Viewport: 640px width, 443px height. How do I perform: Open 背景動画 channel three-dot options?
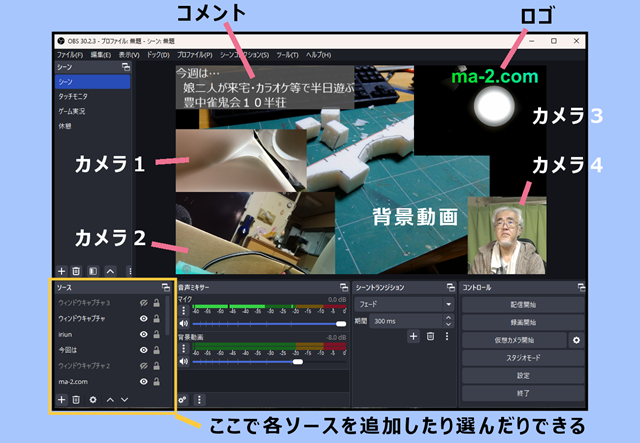[184, 348]
